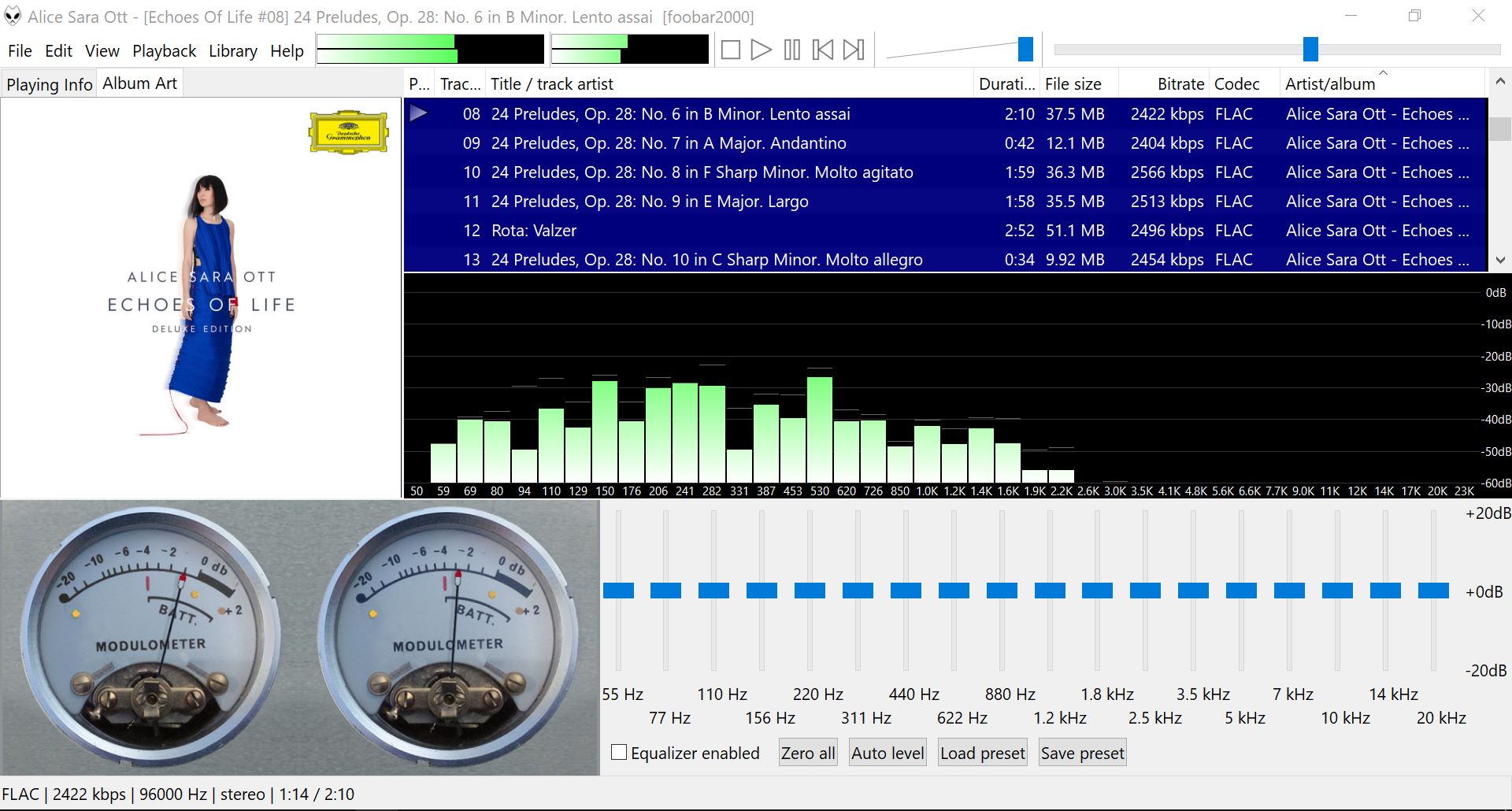Click the Echoes of Life album cover

tap(201, 298)
